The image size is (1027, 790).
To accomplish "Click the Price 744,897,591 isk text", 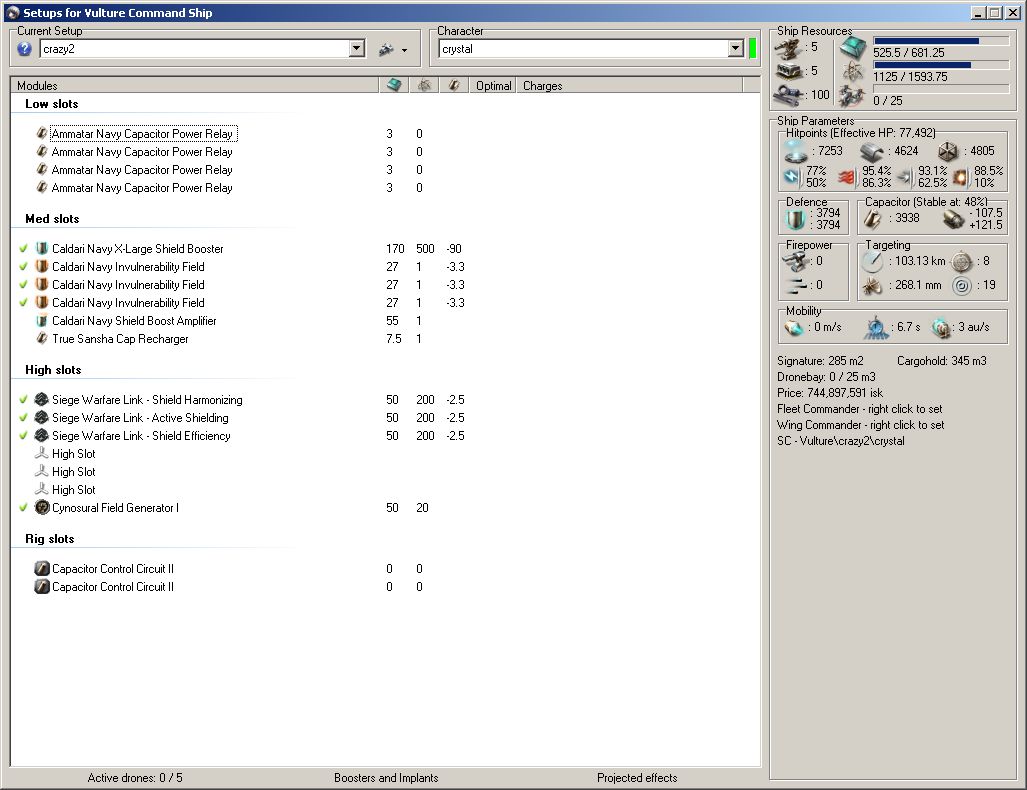I will coord(830,393).
